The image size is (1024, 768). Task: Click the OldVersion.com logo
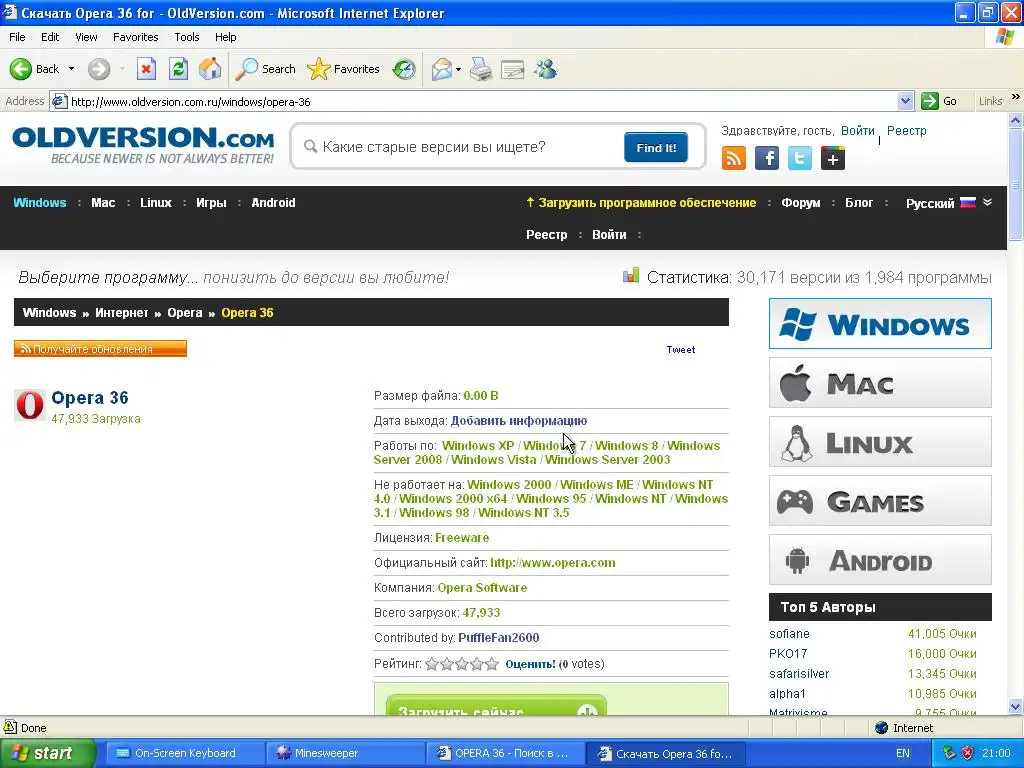143,145
